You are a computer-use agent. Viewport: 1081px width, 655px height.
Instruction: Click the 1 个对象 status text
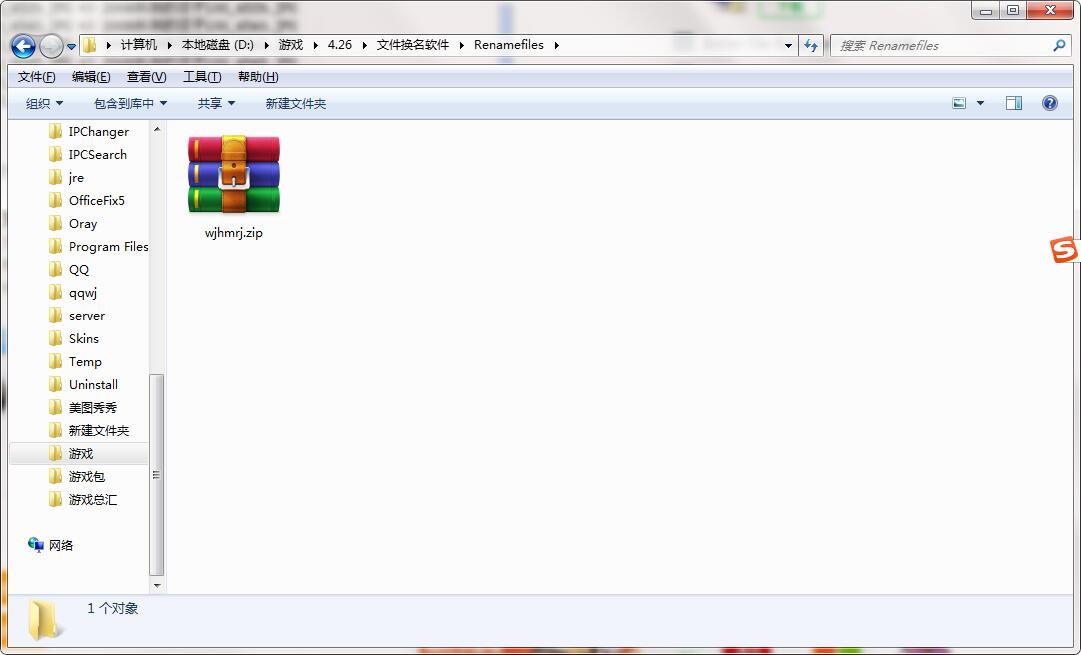112,608
